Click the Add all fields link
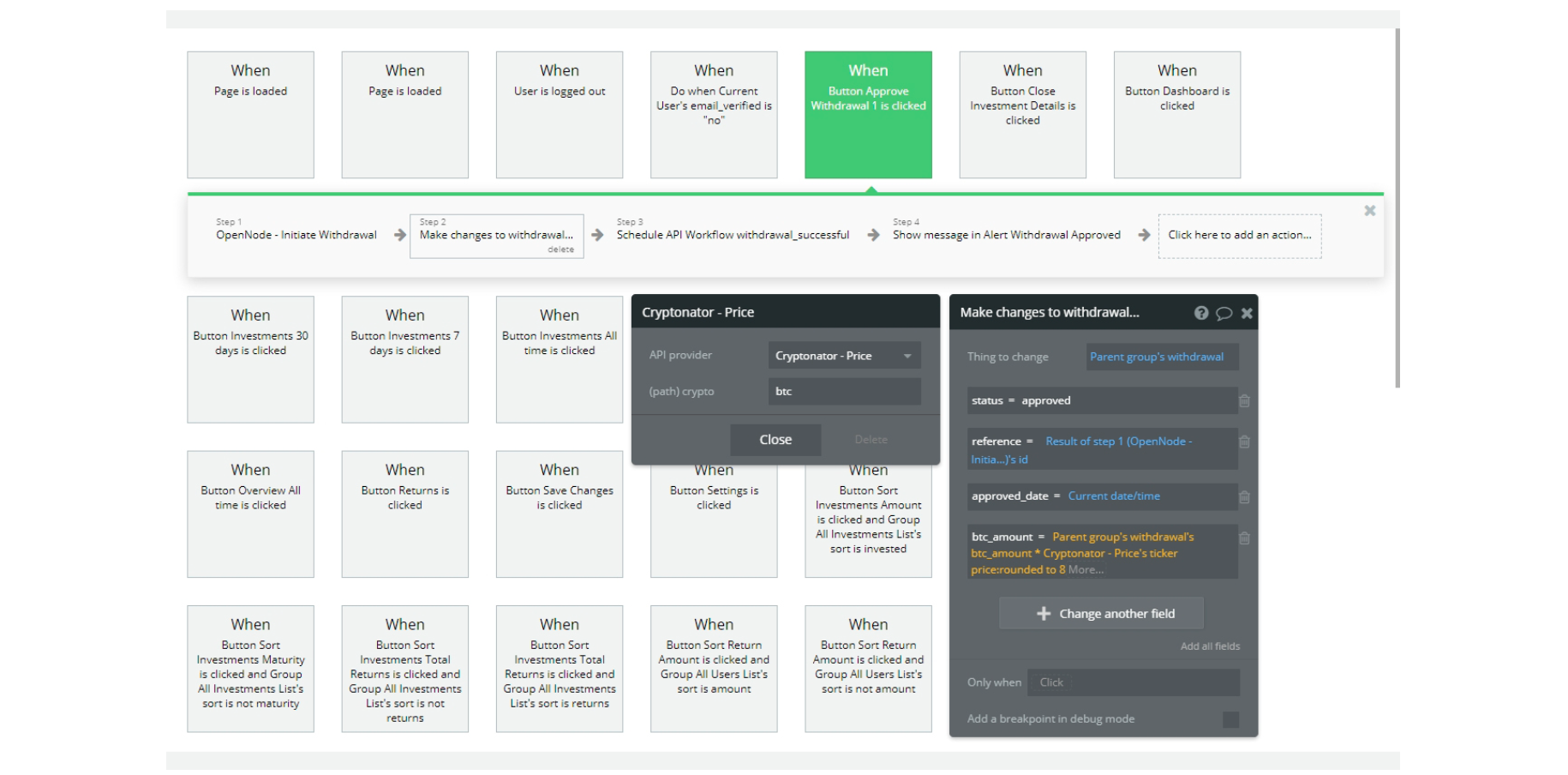Screen dimensions: 1568x775 point(1210,646)
